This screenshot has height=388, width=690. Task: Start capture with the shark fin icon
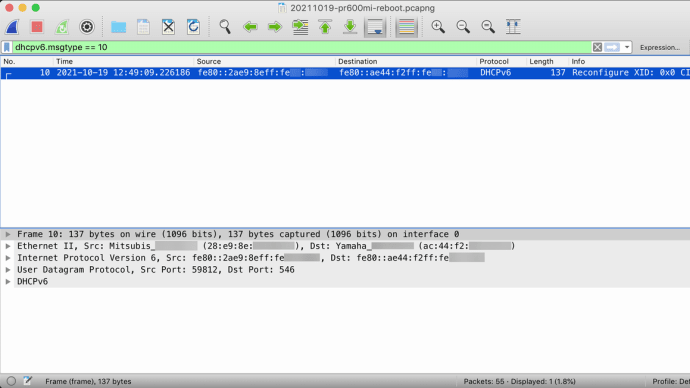tap(12, 27)
